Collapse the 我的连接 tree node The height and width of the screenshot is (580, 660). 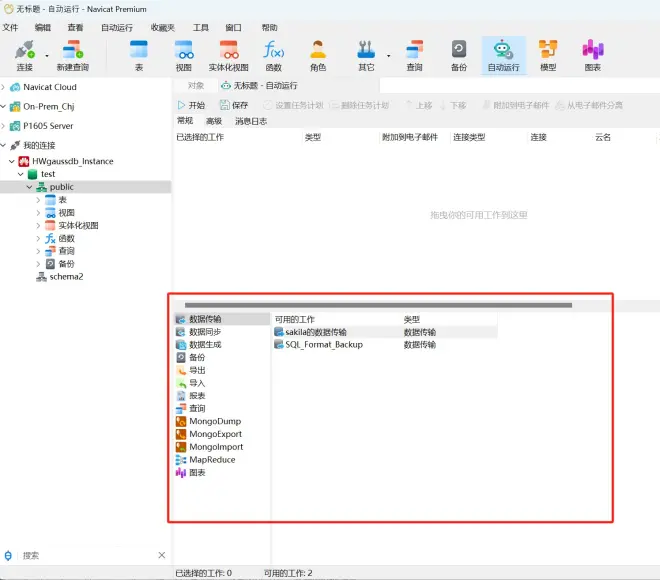pyautogui.click(x=3, y=145)
